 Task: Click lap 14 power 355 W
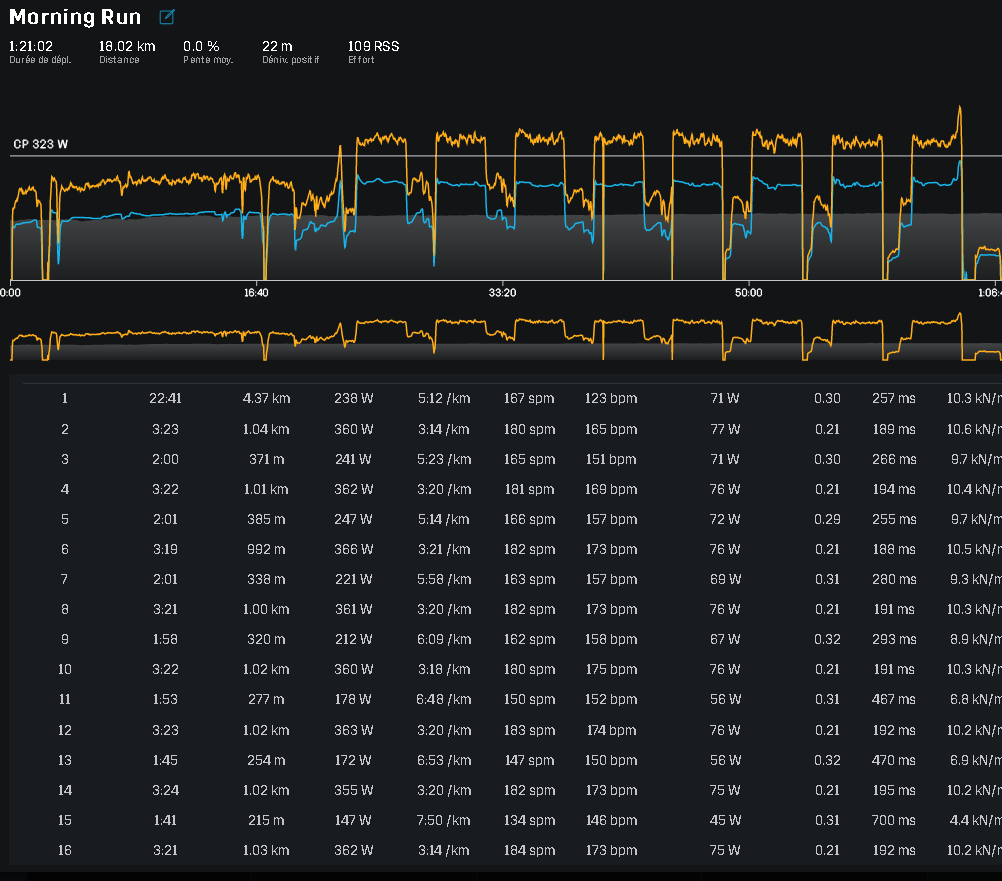[353, 790]
